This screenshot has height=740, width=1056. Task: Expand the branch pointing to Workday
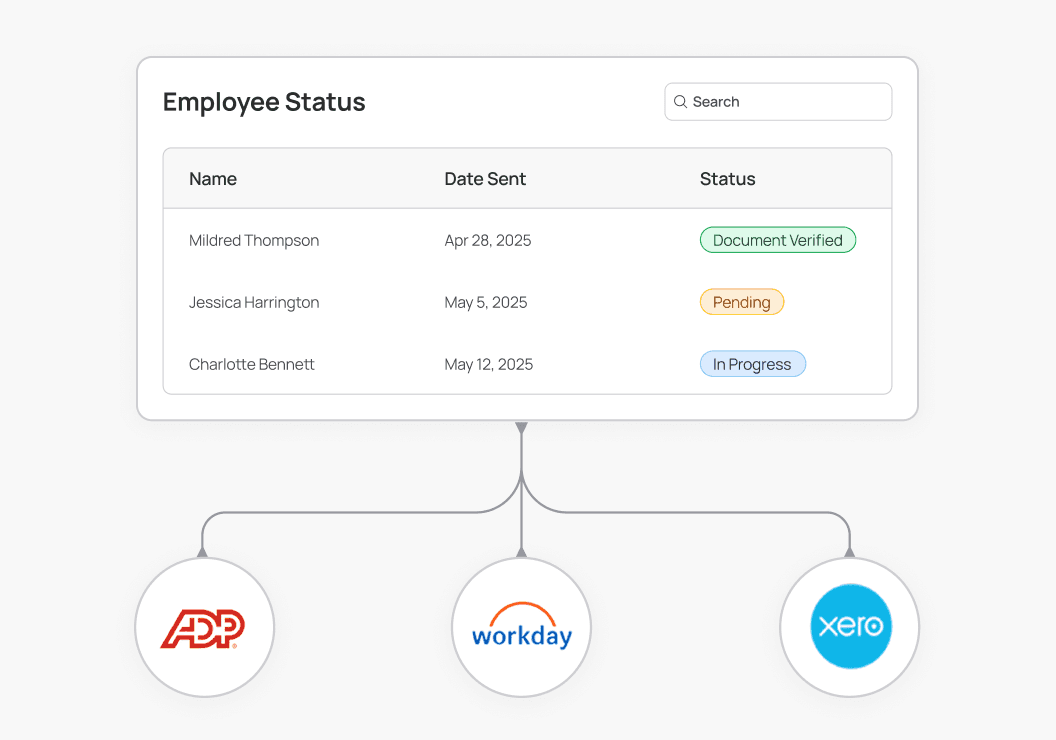click(x=521, y=550)
